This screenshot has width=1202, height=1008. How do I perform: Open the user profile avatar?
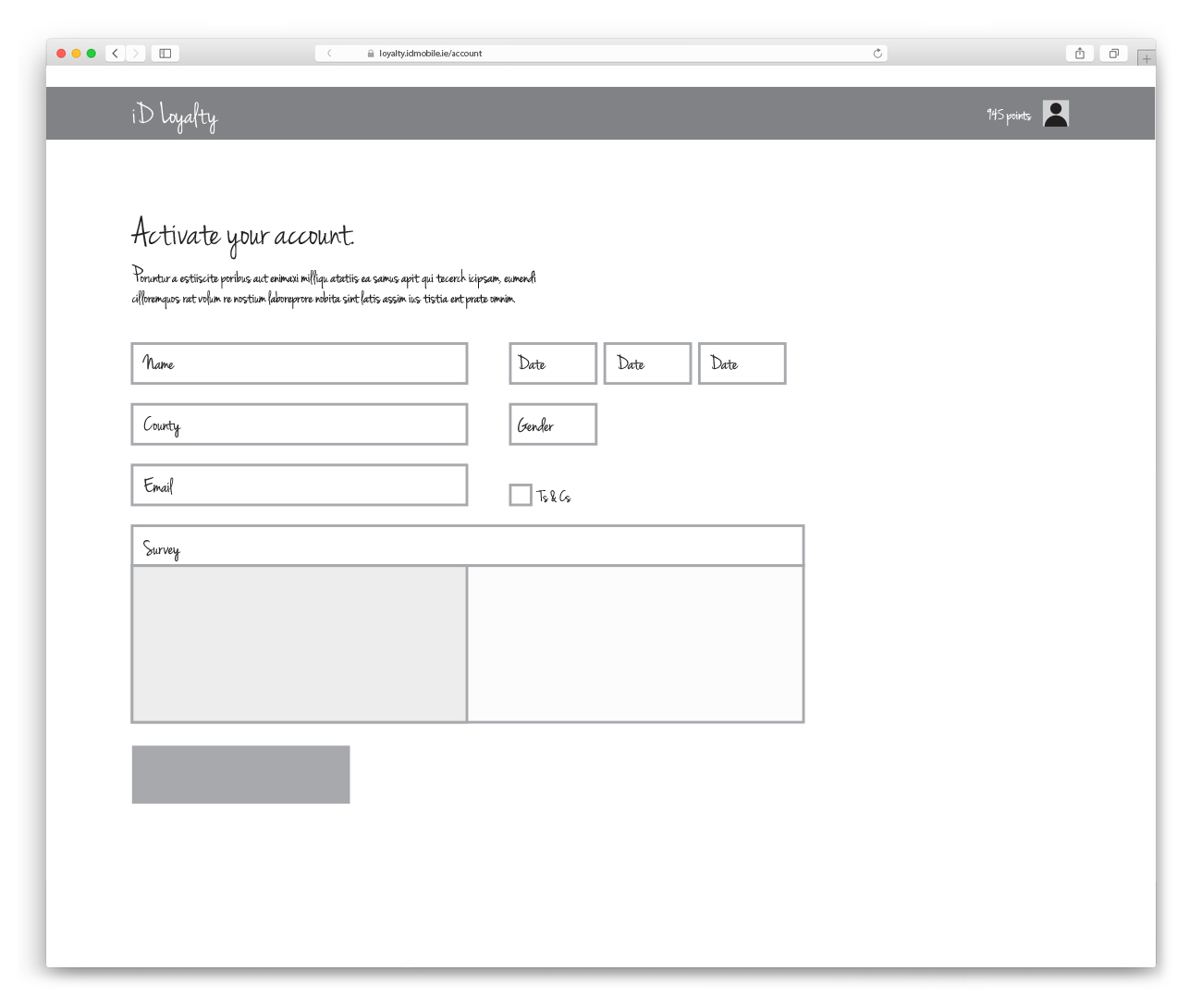(1056, 114)
